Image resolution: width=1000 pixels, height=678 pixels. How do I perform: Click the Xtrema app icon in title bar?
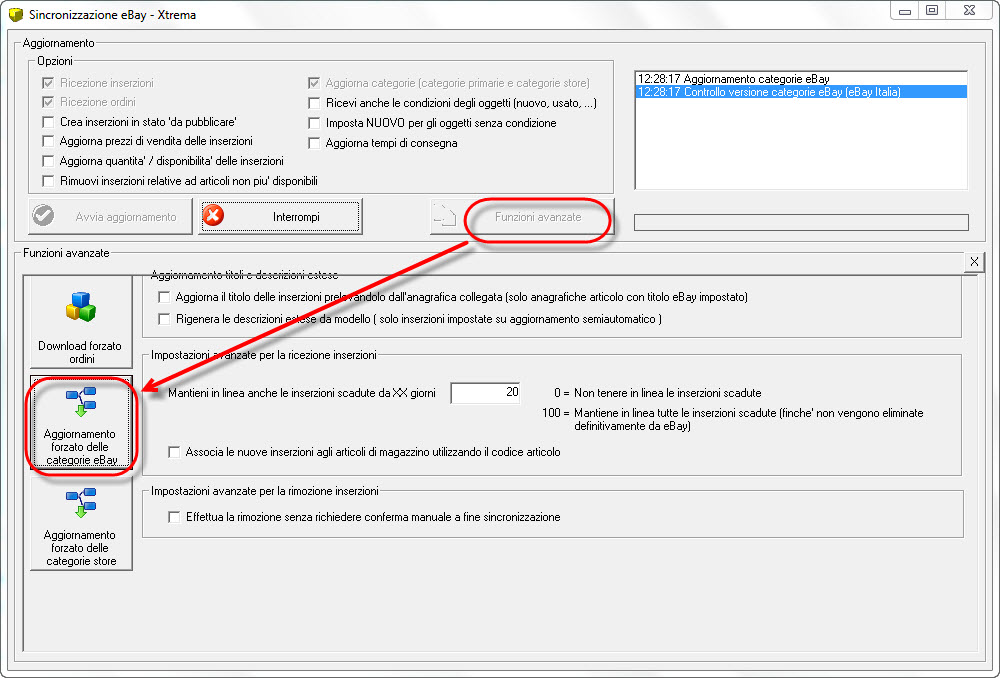coord(15,14)
